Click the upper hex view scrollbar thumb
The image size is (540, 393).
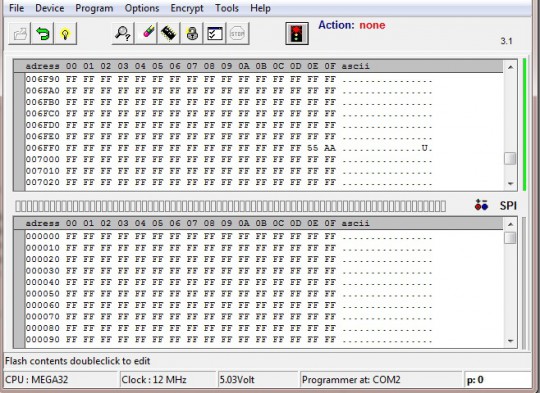510,158
